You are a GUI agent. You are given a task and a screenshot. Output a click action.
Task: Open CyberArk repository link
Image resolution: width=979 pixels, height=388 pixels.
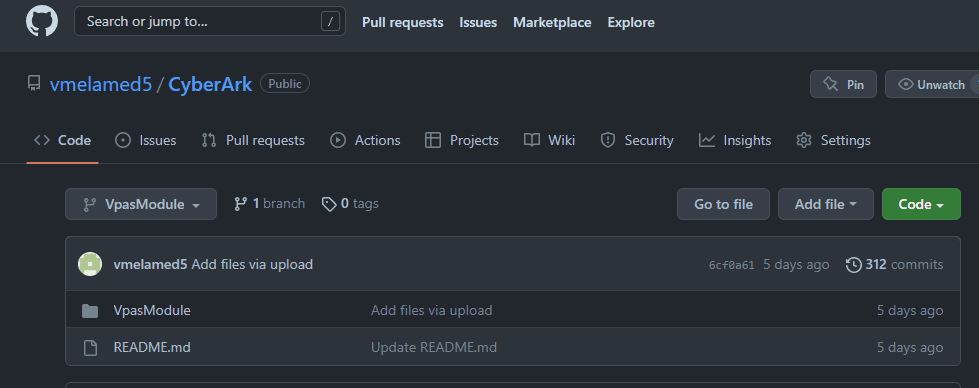pos(210,84)
